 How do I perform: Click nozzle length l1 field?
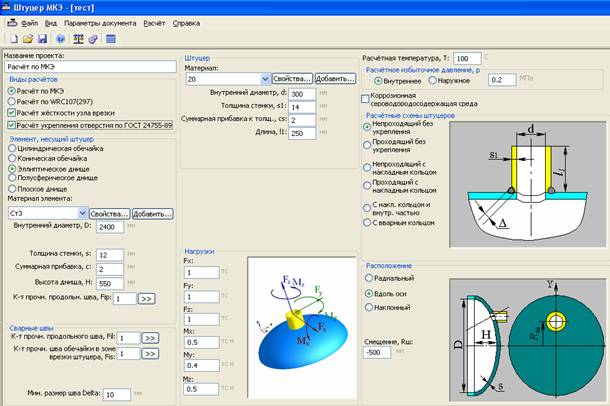click(x=302, y=133)
